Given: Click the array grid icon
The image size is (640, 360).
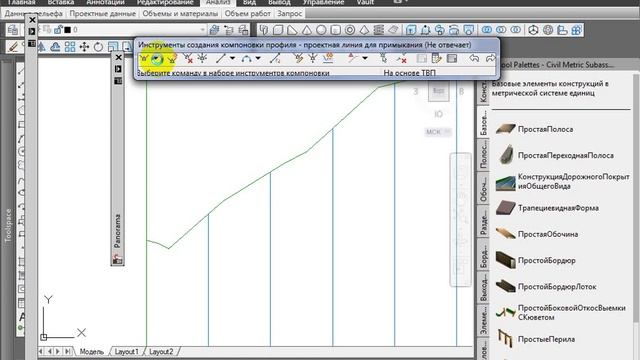Looking at the screenshot, I should tap(70, 47).
